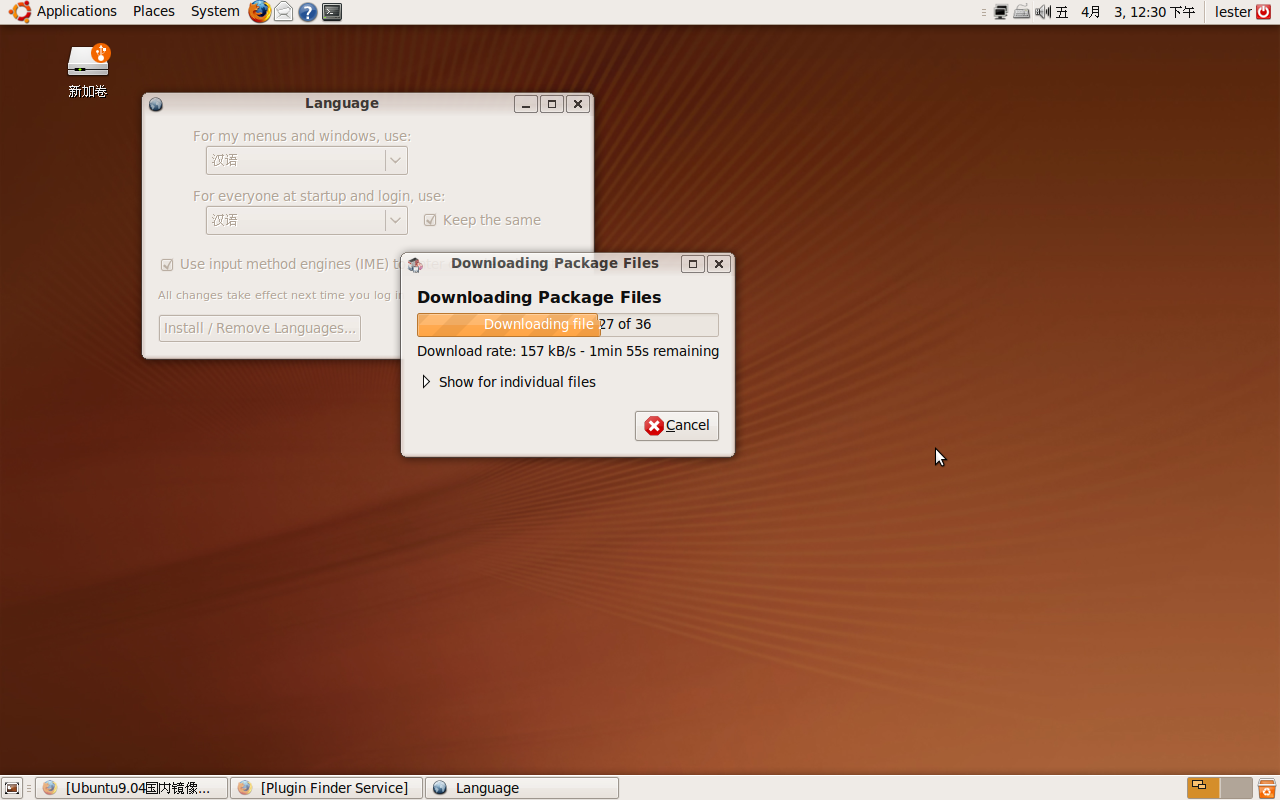Toggle the Use input method engines (IME) checkbox
The width and height of the screenshot is (1280, 800).
coord(167,264)
